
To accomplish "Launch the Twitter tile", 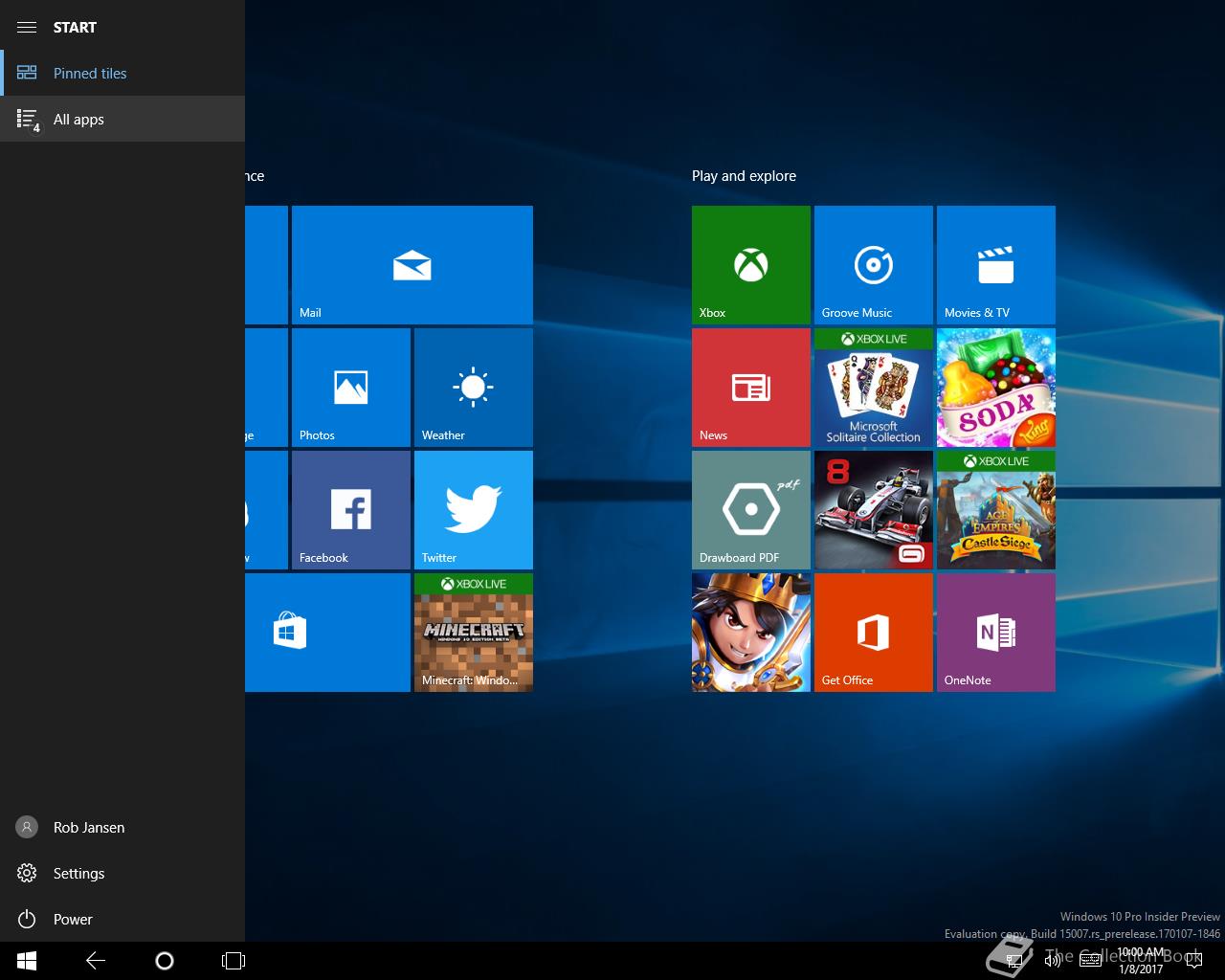I will coord(473,510).
